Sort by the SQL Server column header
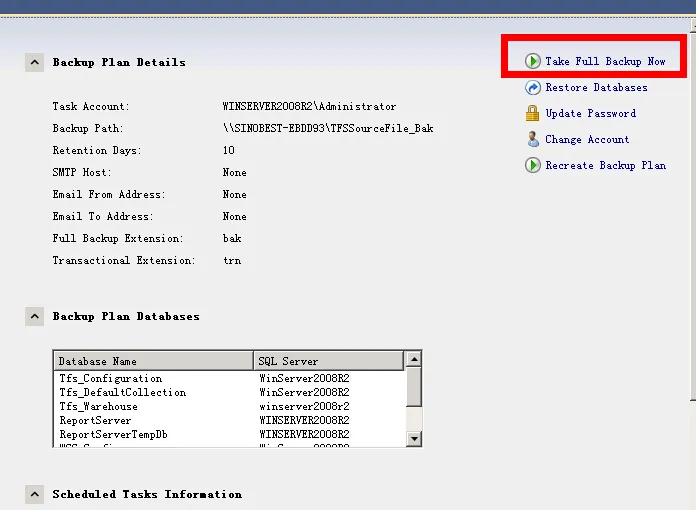 (328, 361)
